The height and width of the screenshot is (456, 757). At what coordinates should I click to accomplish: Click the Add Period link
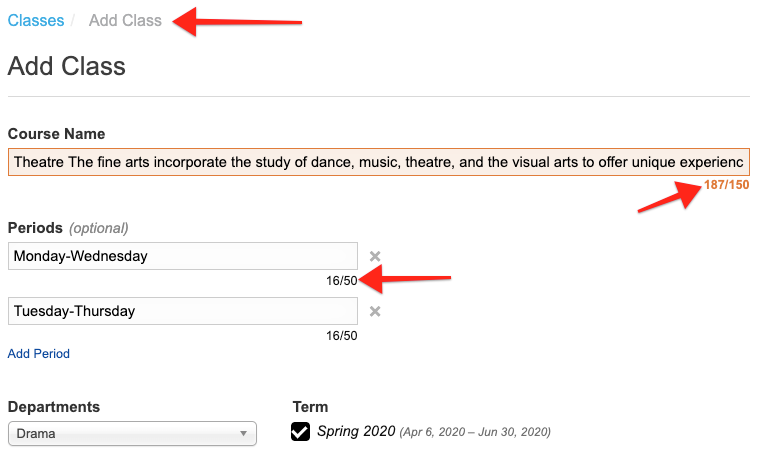pyautogui.click(x=38, y=354)
